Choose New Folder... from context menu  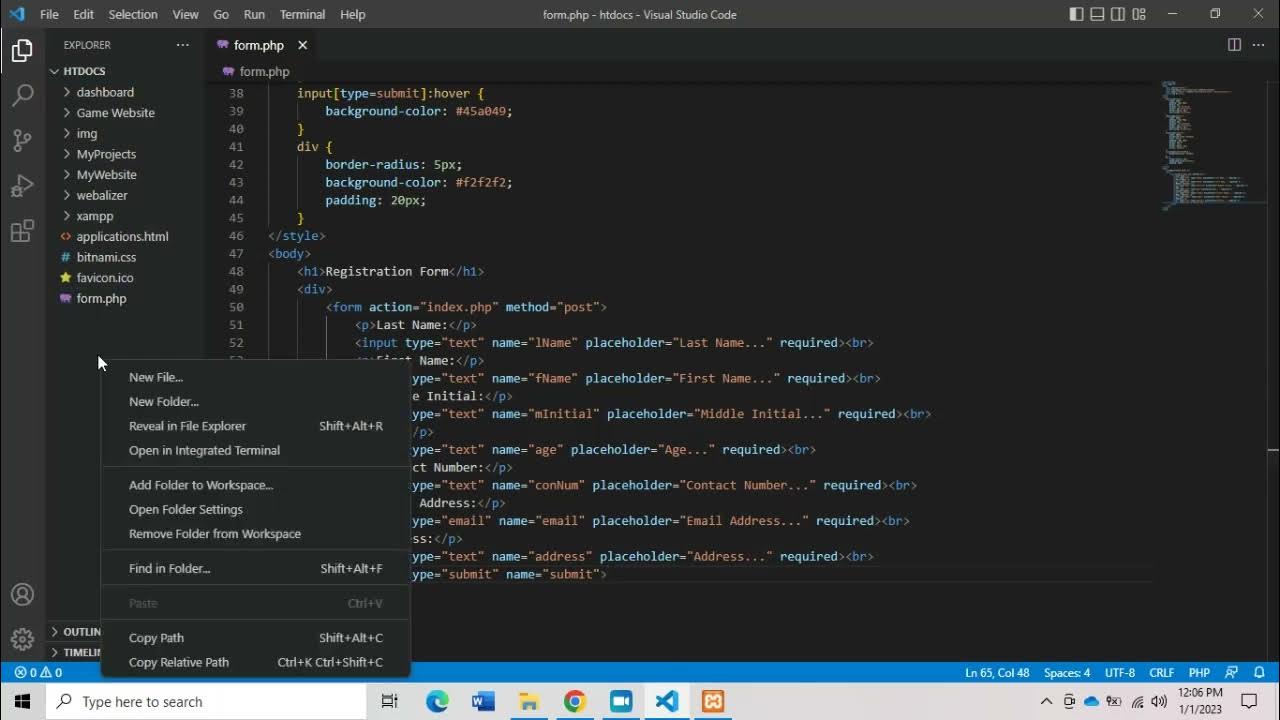[x=255, y=402]
